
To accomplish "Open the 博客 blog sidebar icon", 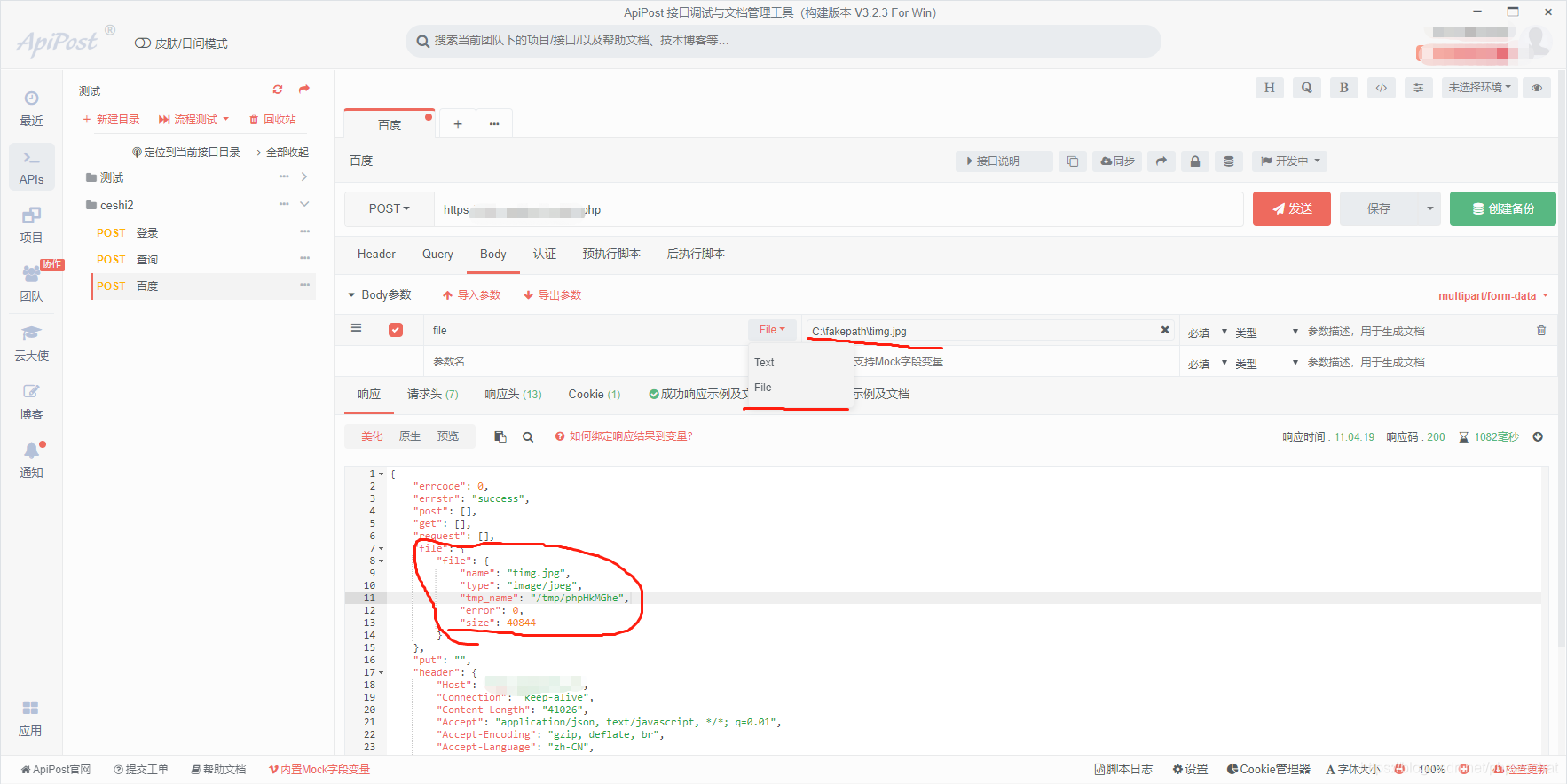I will click(x=31, y=402).
